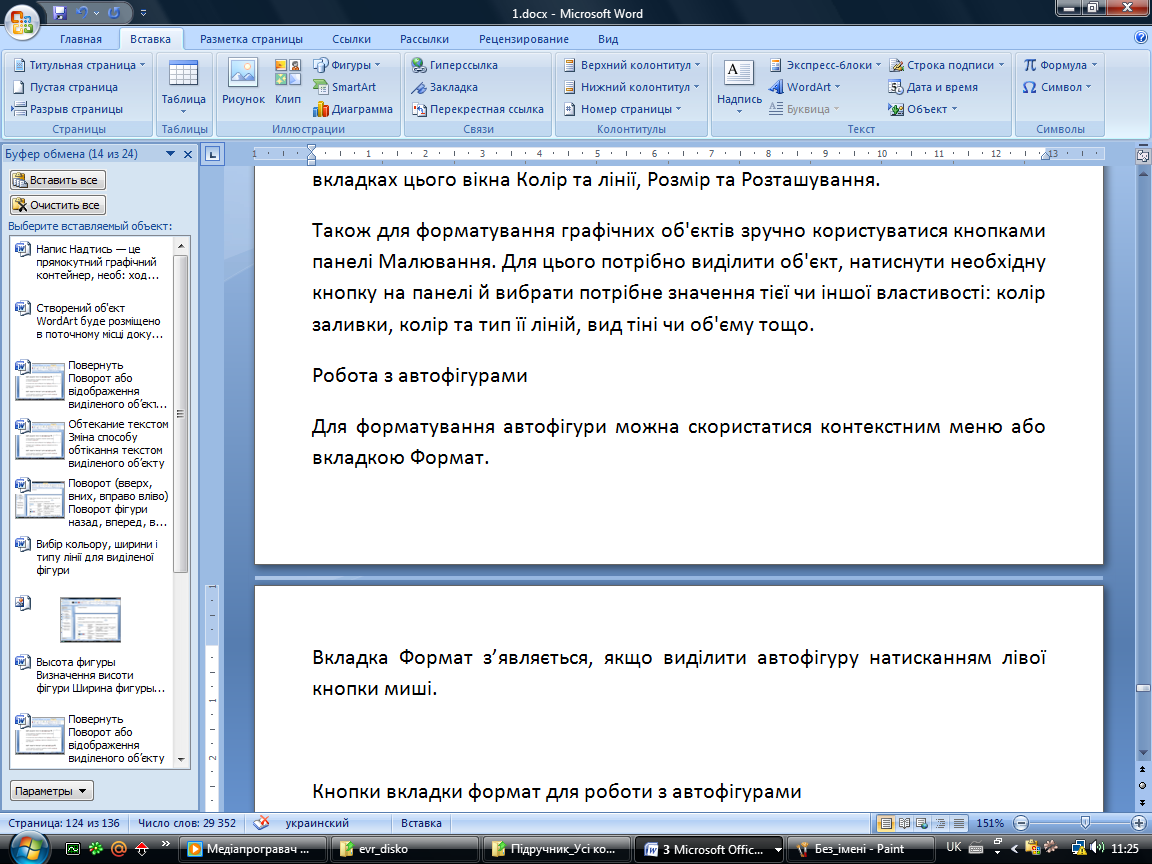Open the Рецензирование ribbon tab
1152x864 pixels.
524,39
